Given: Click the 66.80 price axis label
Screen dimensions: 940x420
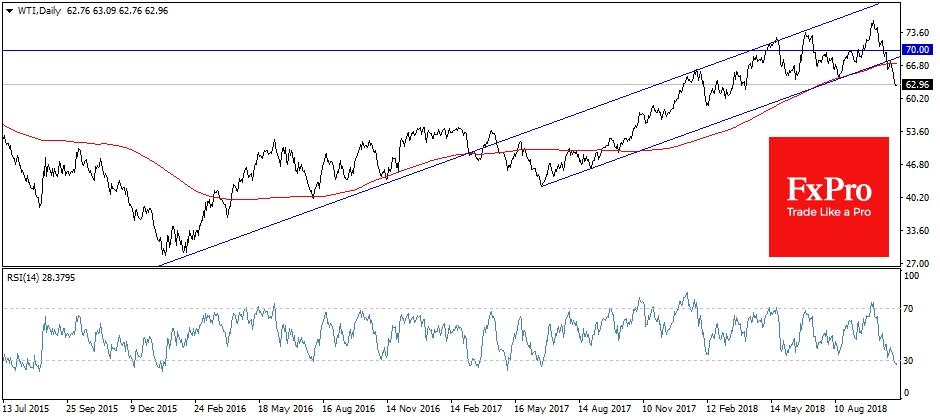Looking at the screenshot, I should tap(919, 65).
